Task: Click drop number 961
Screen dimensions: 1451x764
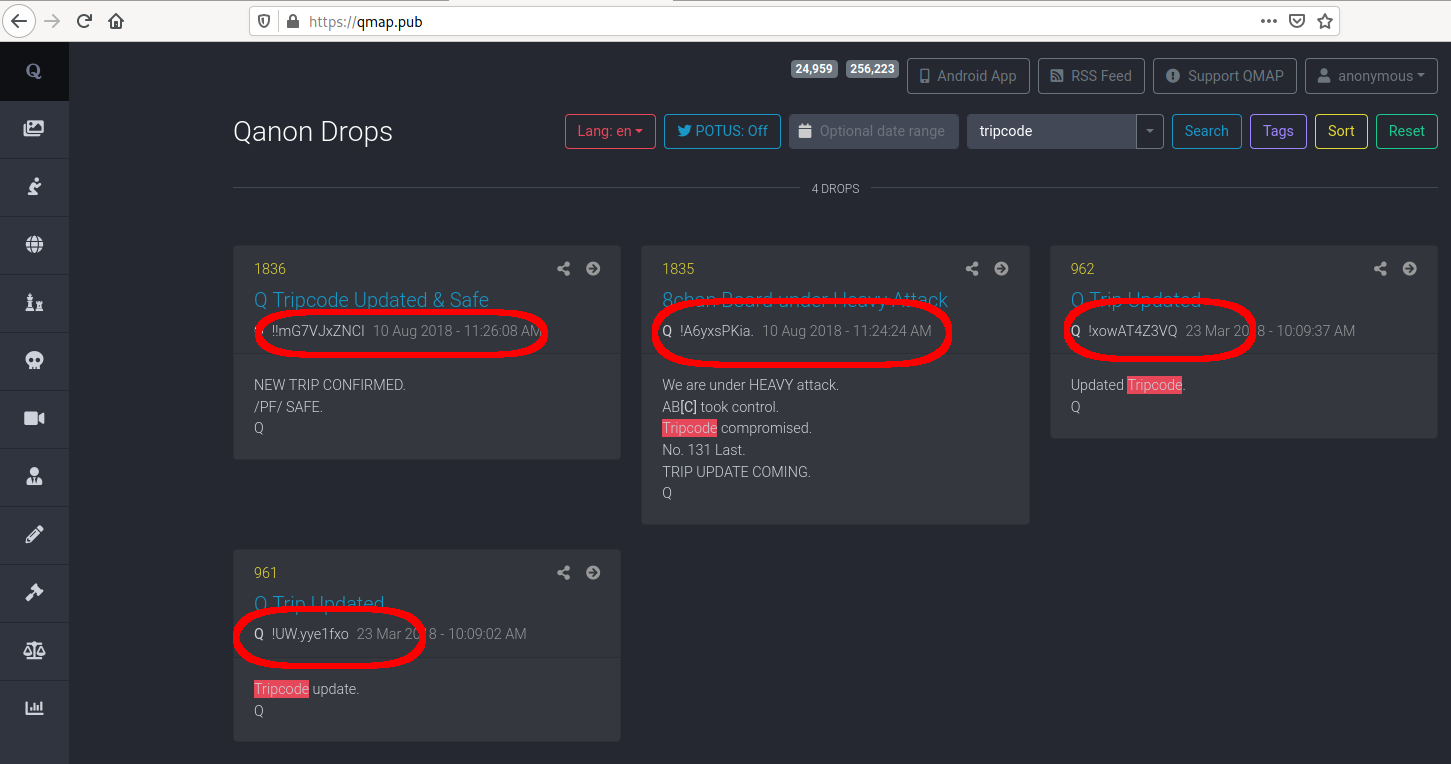Action: tap(266, 572)
